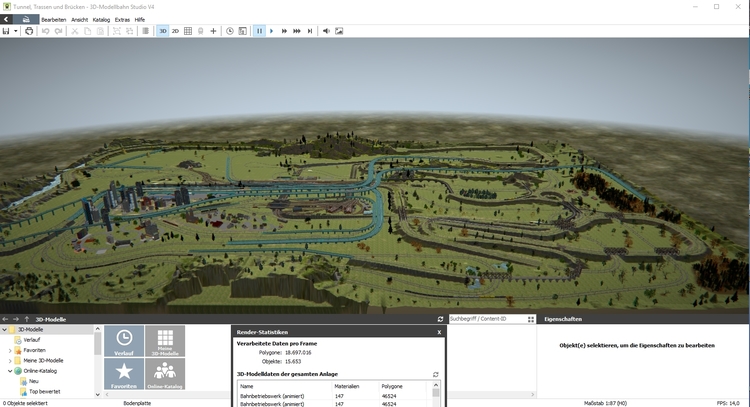Sort table by Name column
The height and width of the screenshot is (407, 750).
tap(285, 386)
